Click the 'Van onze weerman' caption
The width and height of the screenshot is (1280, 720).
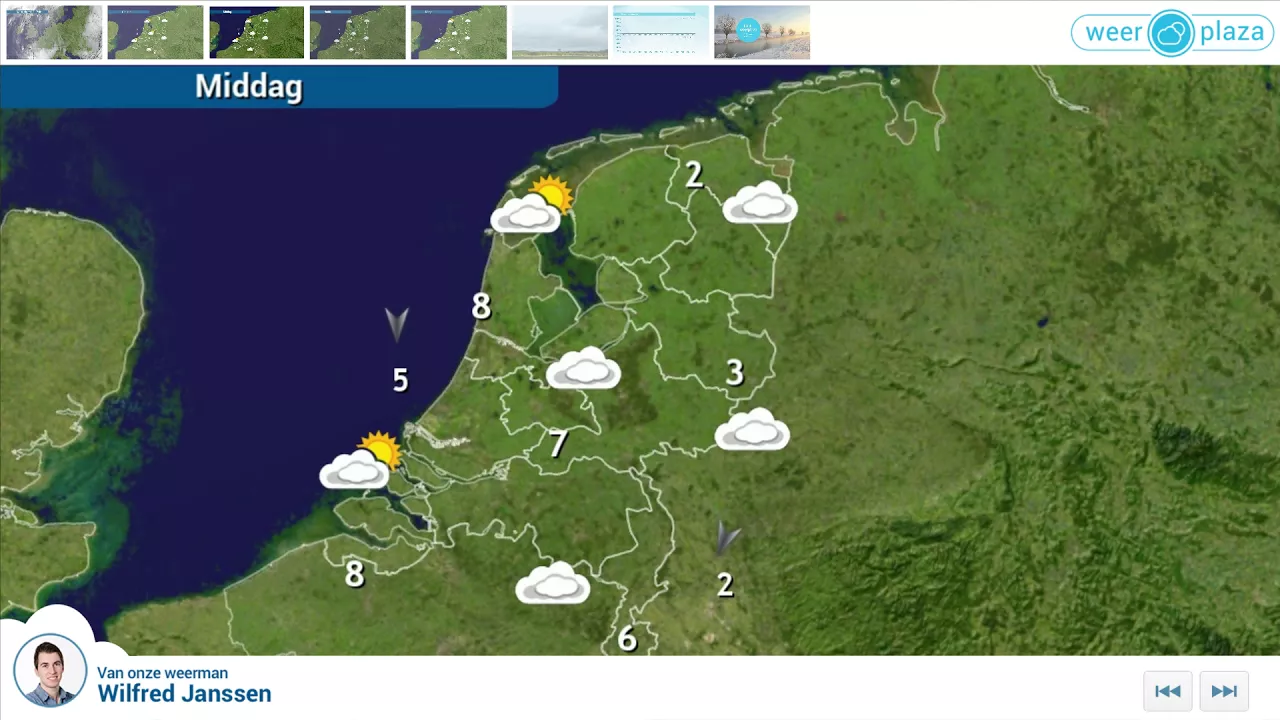162,673
